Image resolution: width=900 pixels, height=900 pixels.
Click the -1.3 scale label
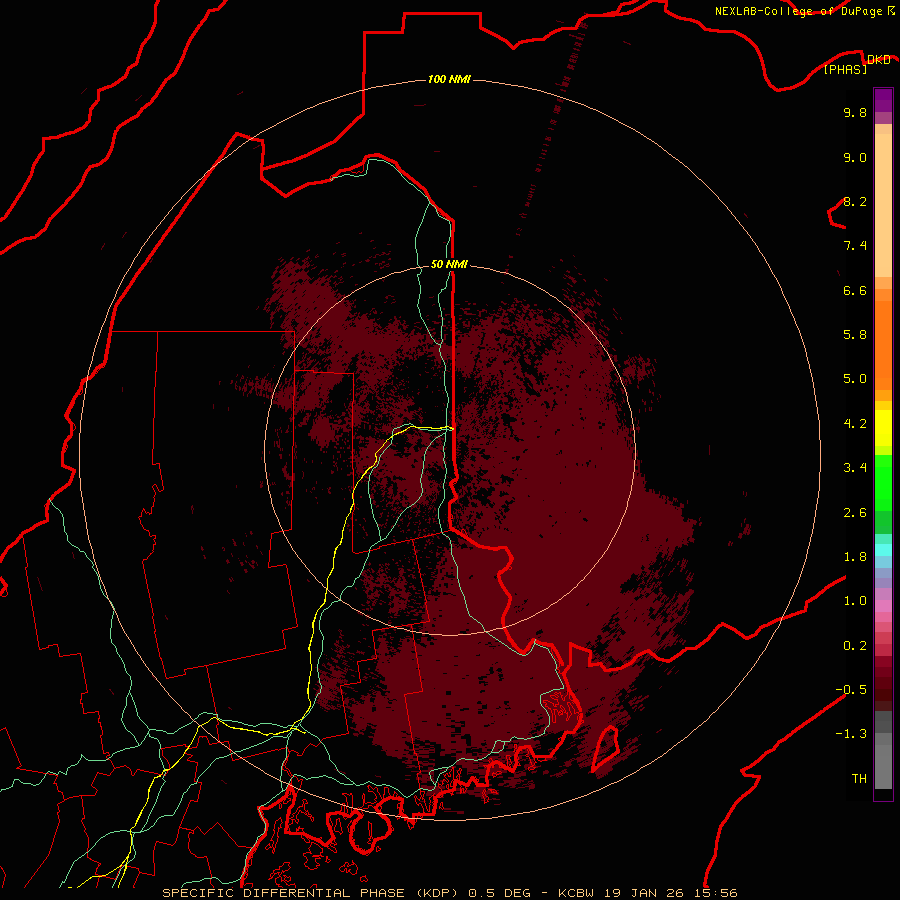pos(851,734)
